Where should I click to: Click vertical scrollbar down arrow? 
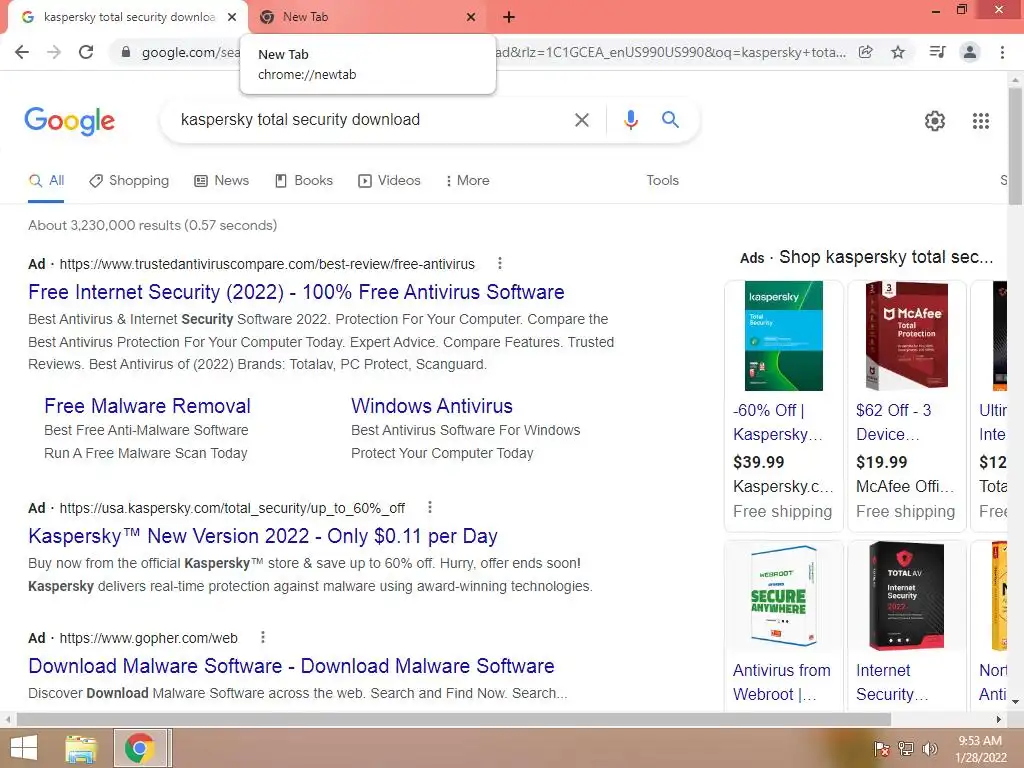pyautogui.click(x=1014, y=702)
